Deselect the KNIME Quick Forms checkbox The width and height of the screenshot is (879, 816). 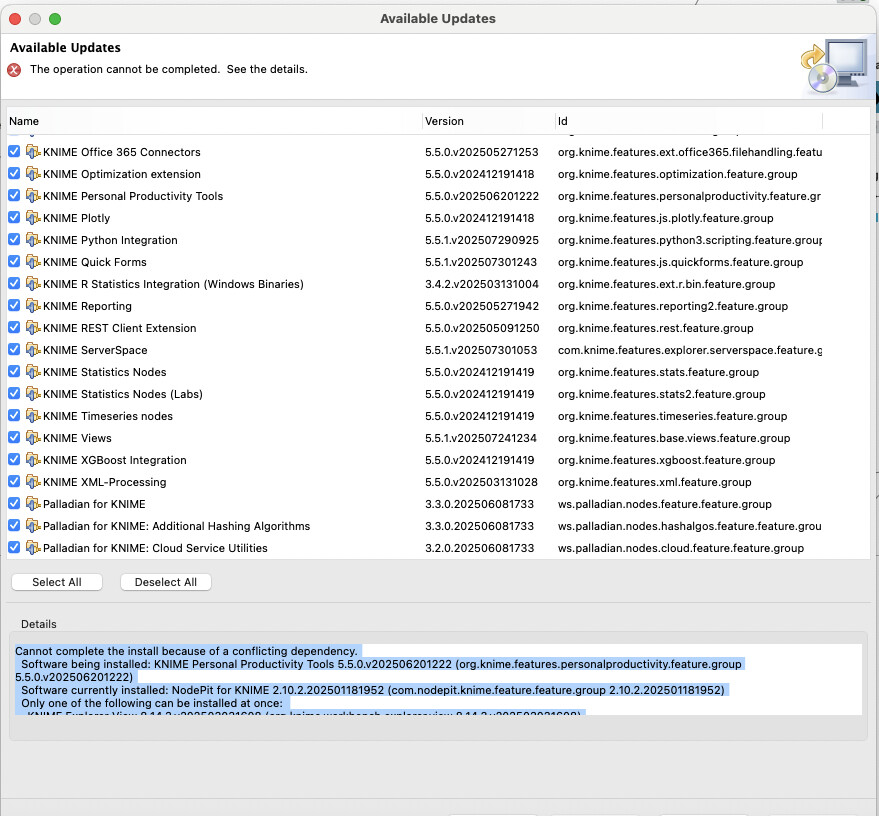coord(14,261)
